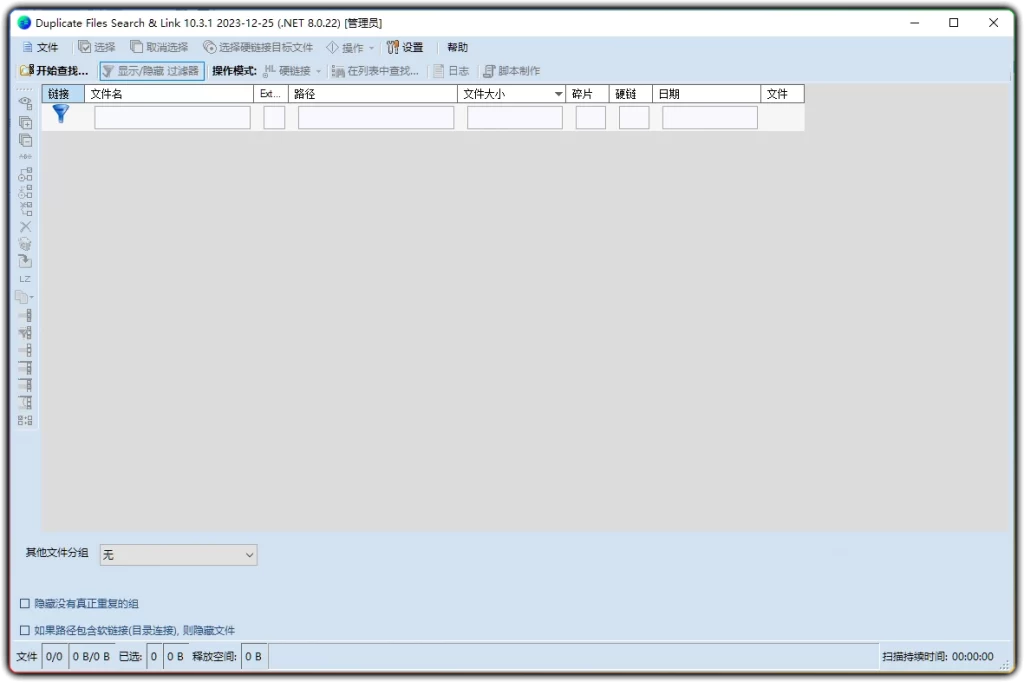Click the 0/0 file count in status bar

(x=54, y=657)
